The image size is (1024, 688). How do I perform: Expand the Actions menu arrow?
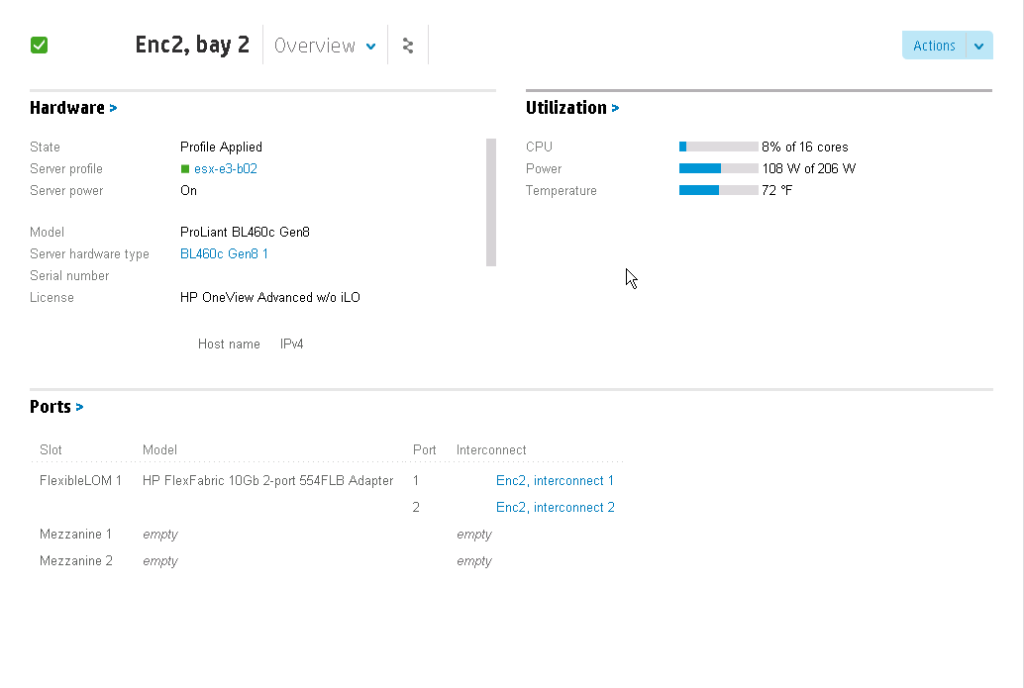pos(979,46)
